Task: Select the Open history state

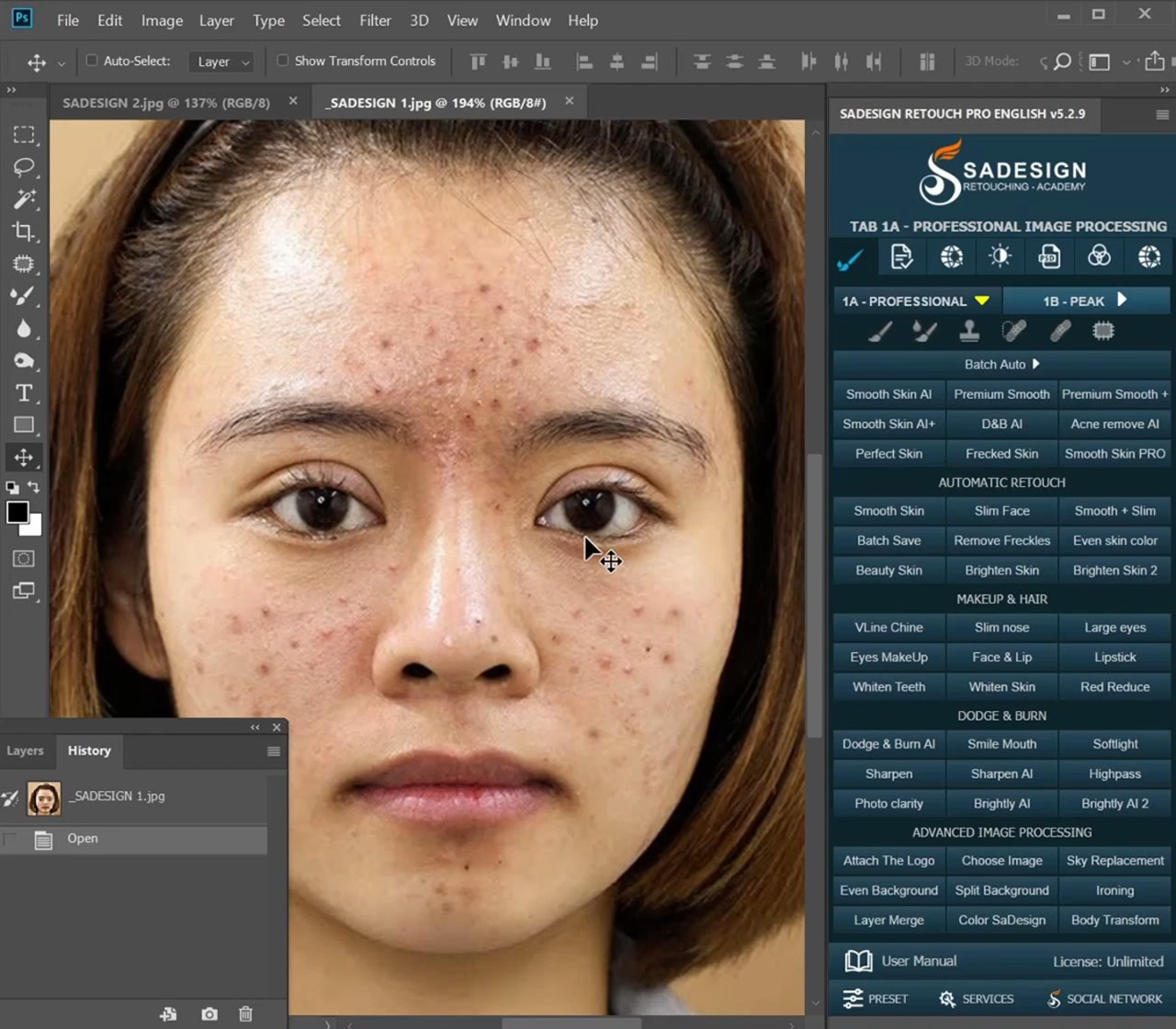Action: click(83, 839)
